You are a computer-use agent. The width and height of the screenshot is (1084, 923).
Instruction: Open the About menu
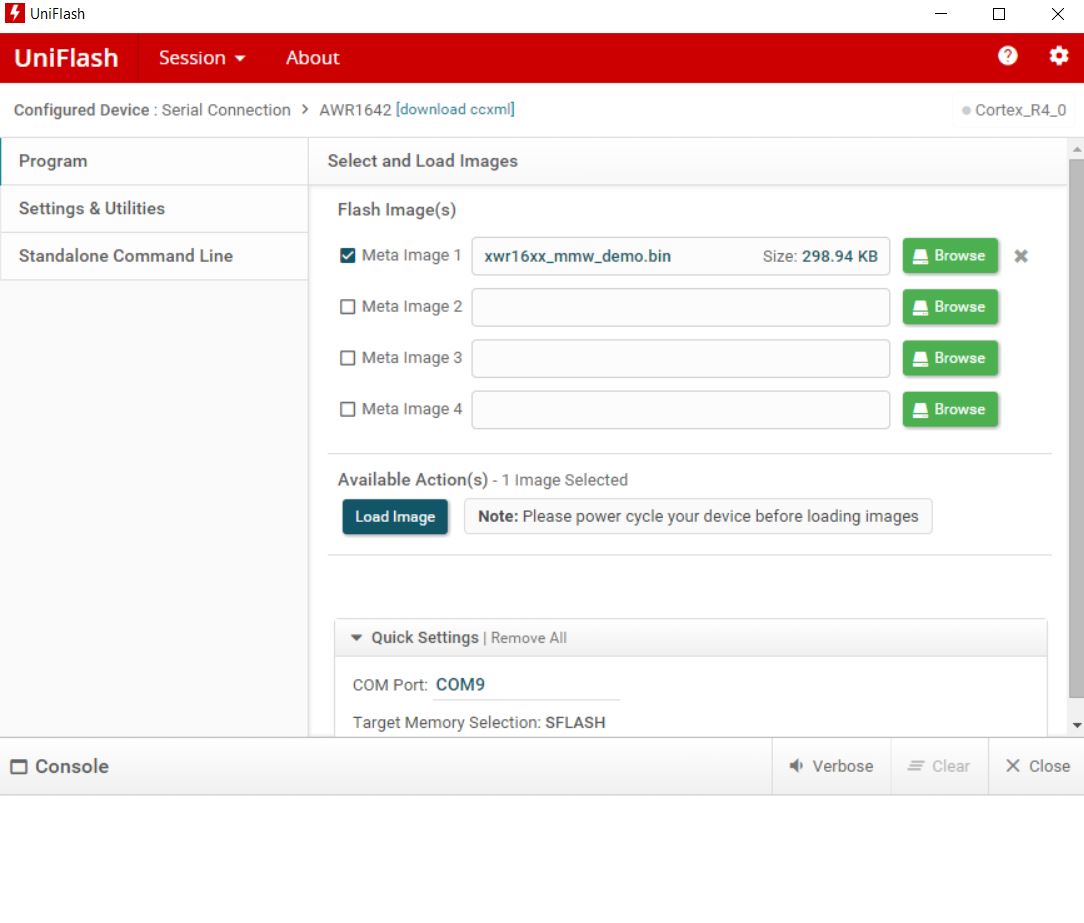312,58
